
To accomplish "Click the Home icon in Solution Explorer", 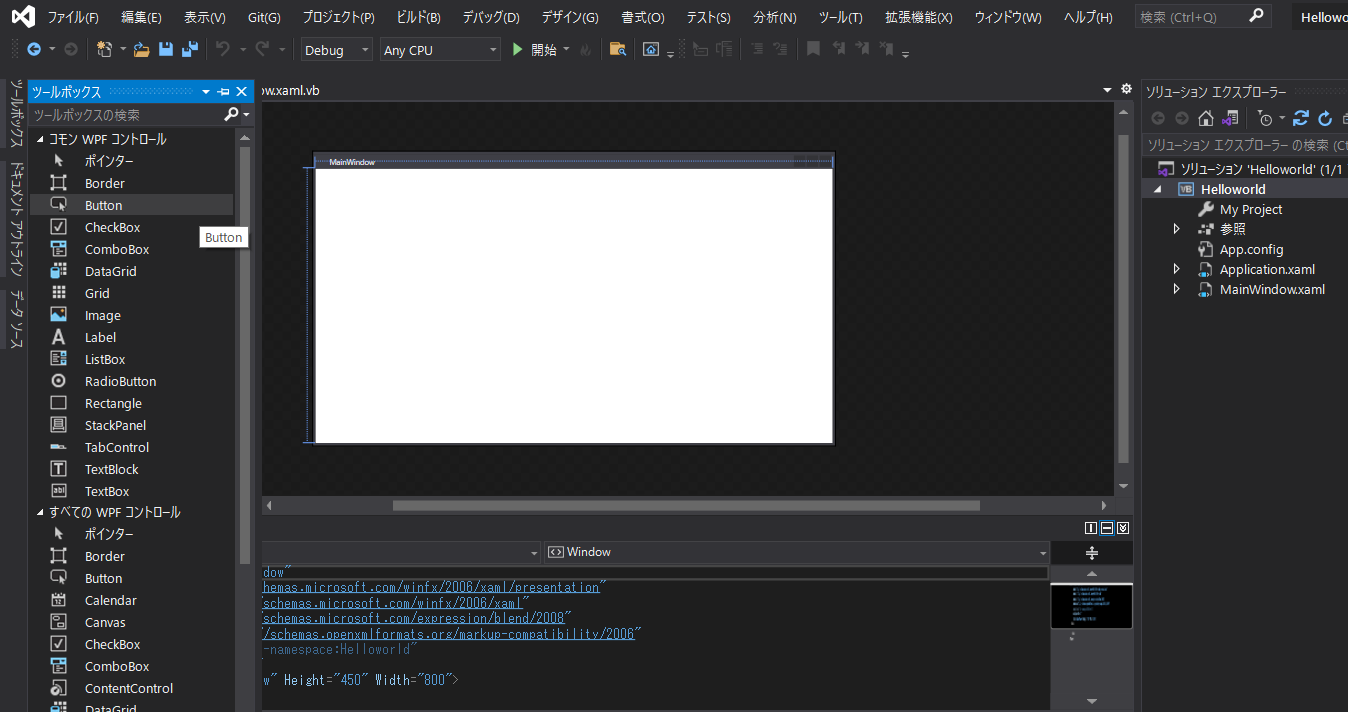I will click(1206, 118).
